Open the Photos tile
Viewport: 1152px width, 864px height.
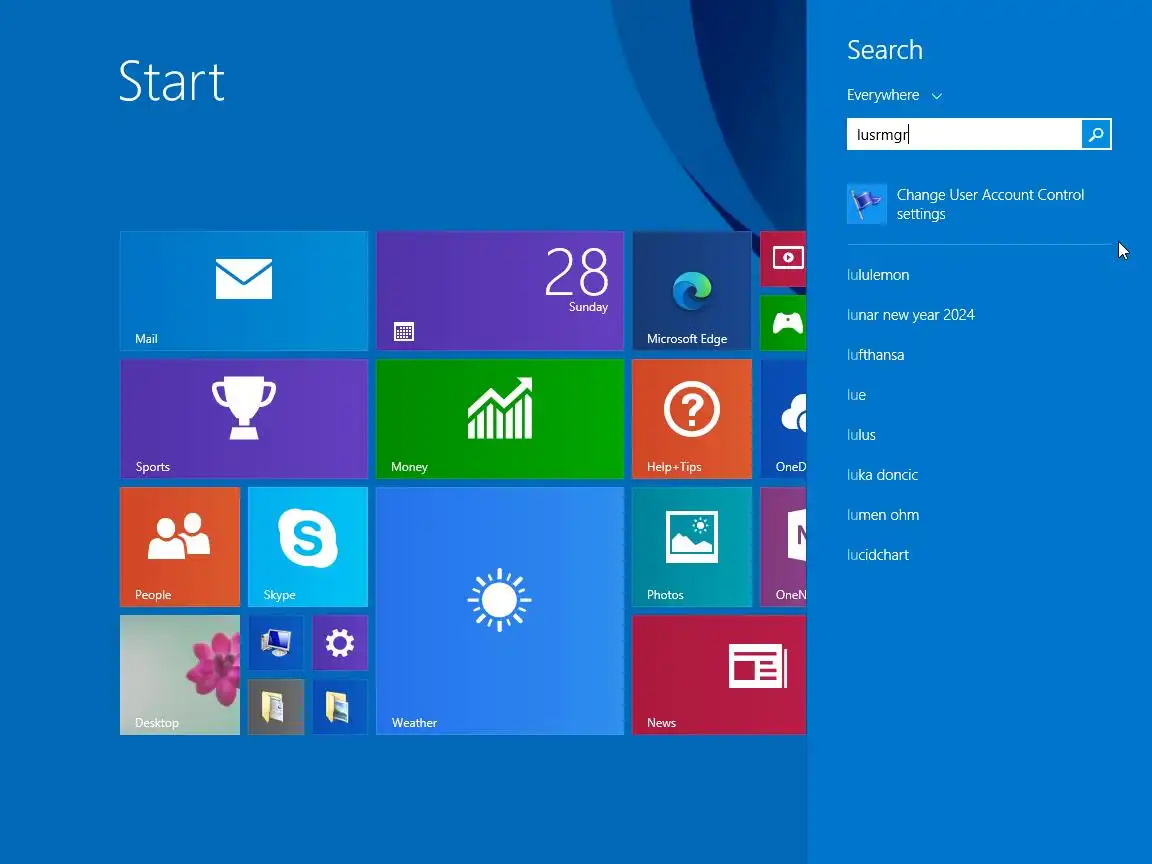pos(692,547)
